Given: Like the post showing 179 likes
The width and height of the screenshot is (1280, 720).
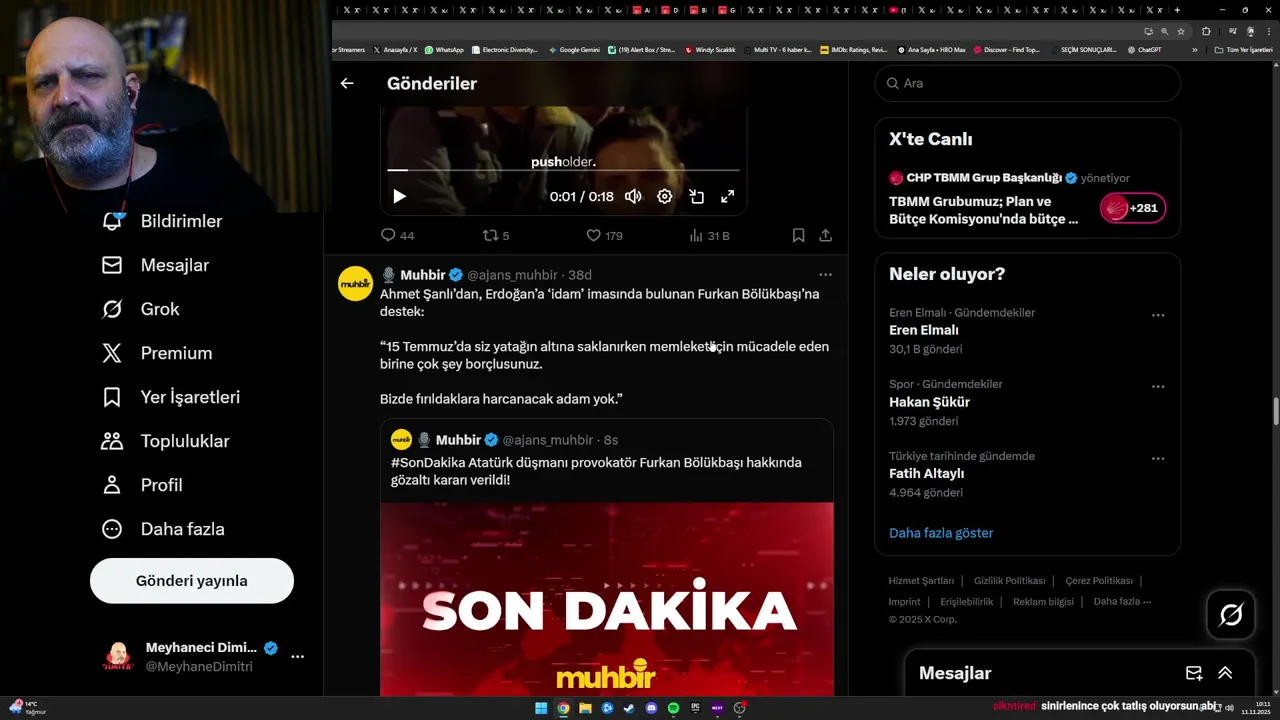Looking at the screenshot, I should tap(604, 236).
